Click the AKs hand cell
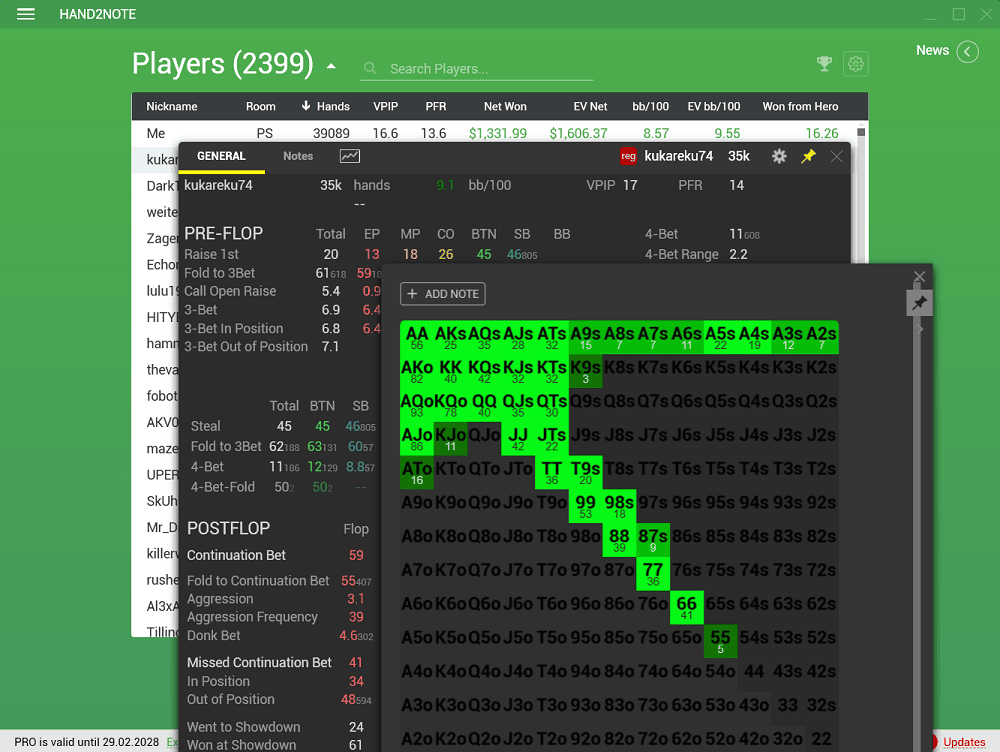1000x752 pixels. (x=451, y=337)
